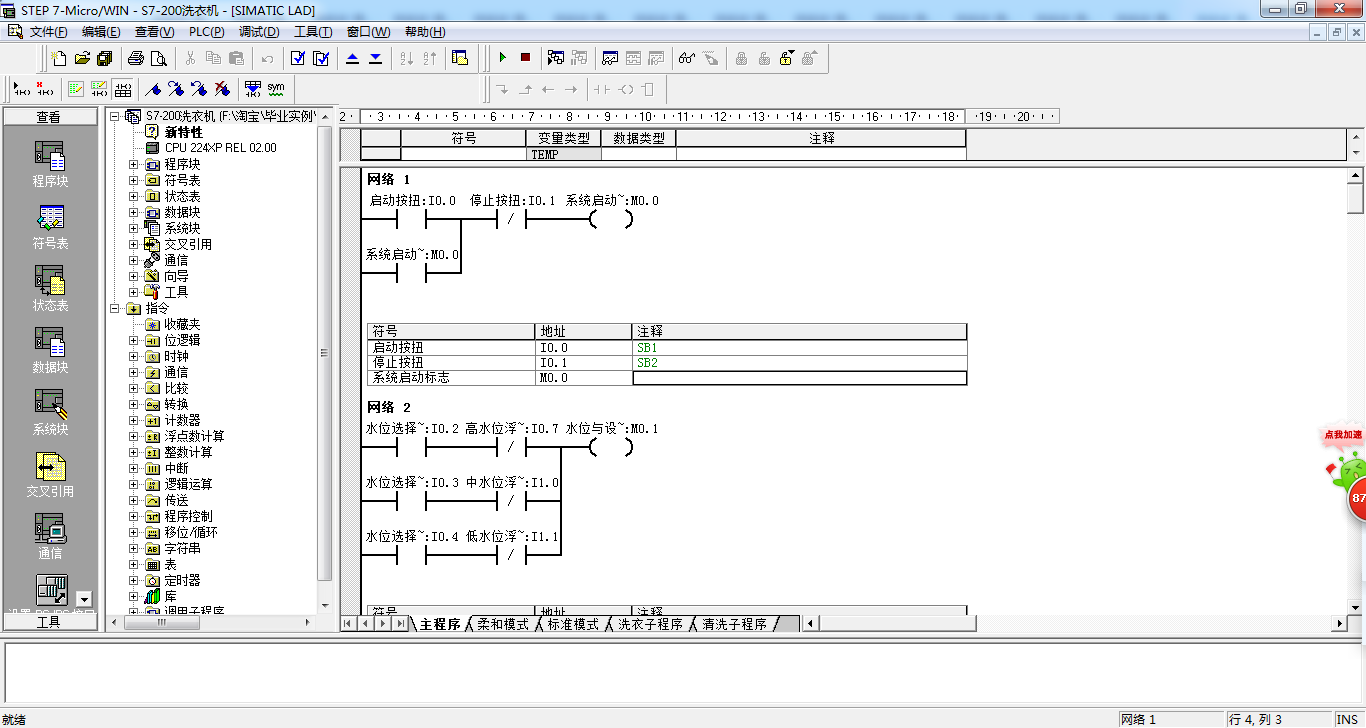Switch to the 清洗子程序 tab
Image resolution: width=1366 pixels, height=728 pixels.
[734, 624]
